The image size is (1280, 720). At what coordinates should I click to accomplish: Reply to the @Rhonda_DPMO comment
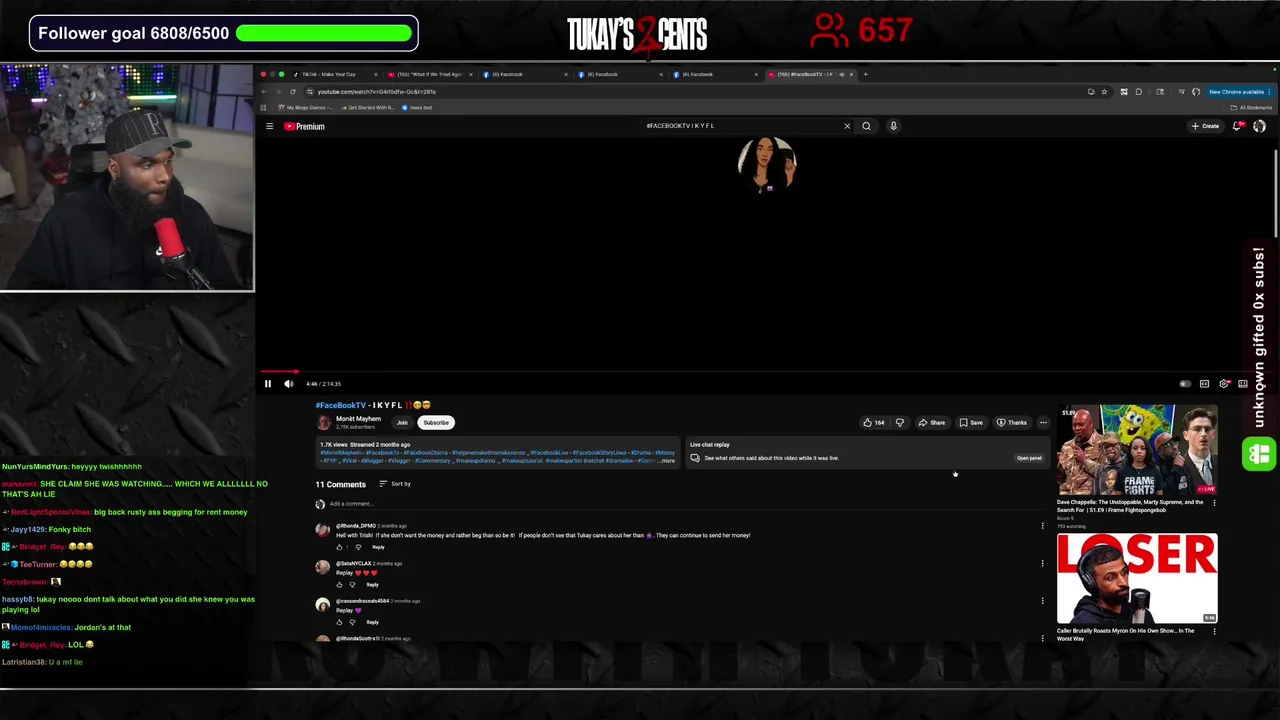[378, 547]
